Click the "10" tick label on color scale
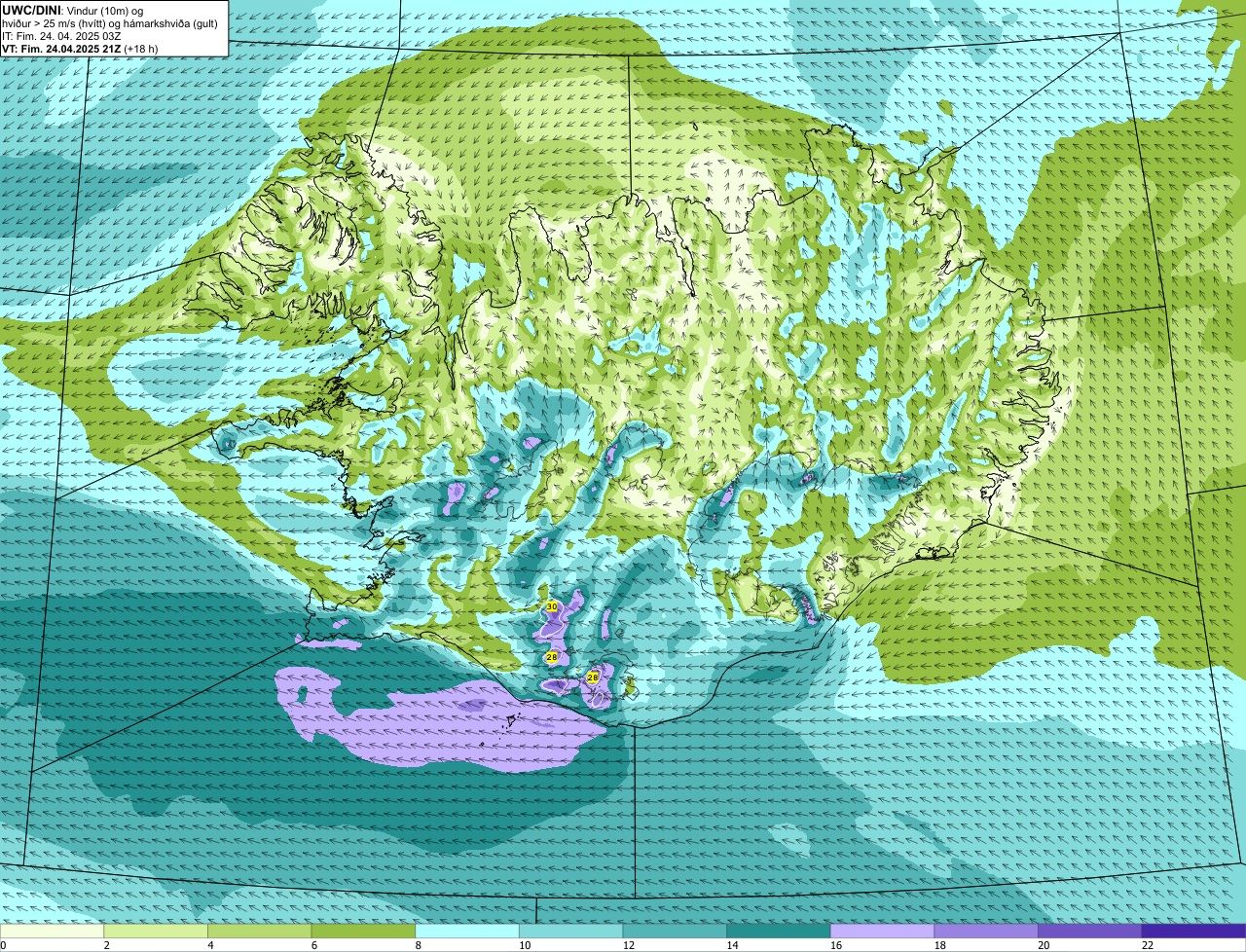1246x952 pixels. point(525,945)
